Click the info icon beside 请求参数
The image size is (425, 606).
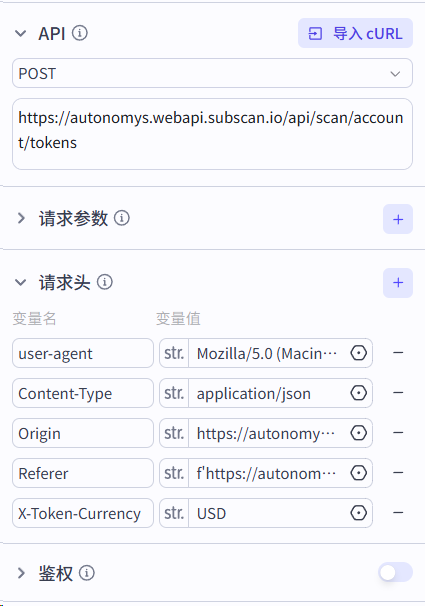(x=122, y=218)
